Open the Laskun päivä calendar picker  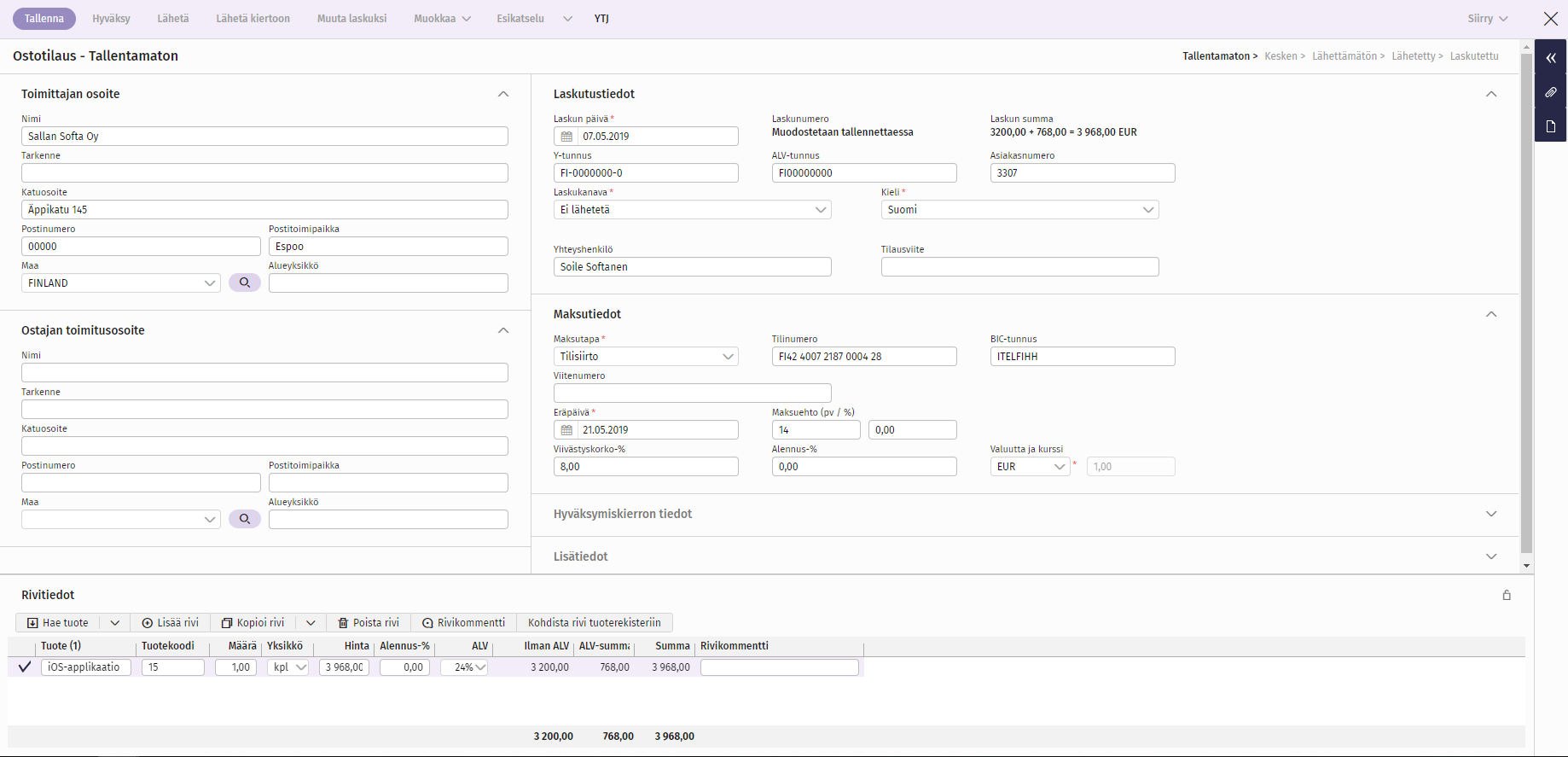pyautogui.click(x=566, y=137)
